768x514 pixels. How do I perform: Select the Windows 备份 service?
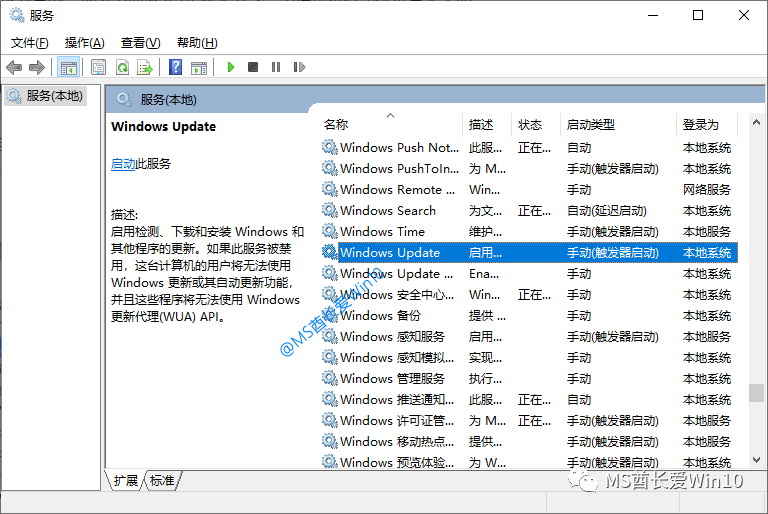tap(529, 315)
